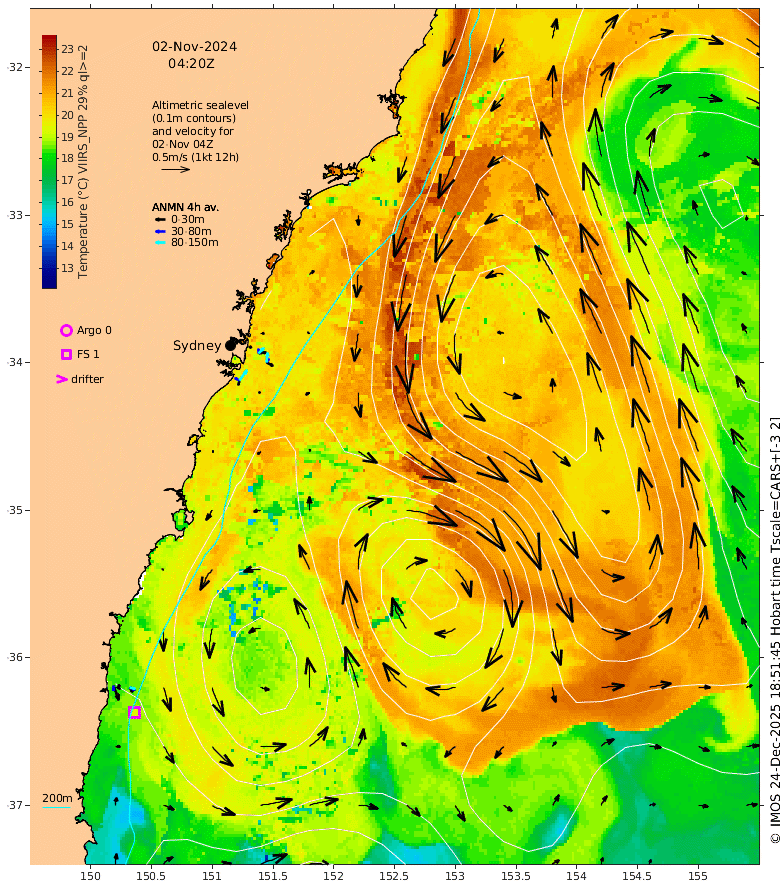Click the '80-150m' depth label
This screenshot has width=780, height=890.
tap(195, 242)
